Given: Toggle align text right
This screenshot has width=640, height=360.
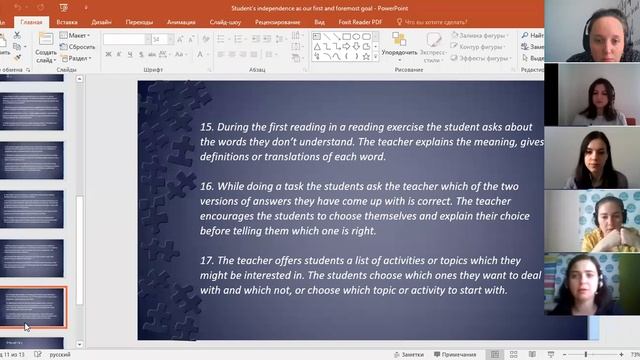Looking at the screenshot, I should (x=243, y=54).
